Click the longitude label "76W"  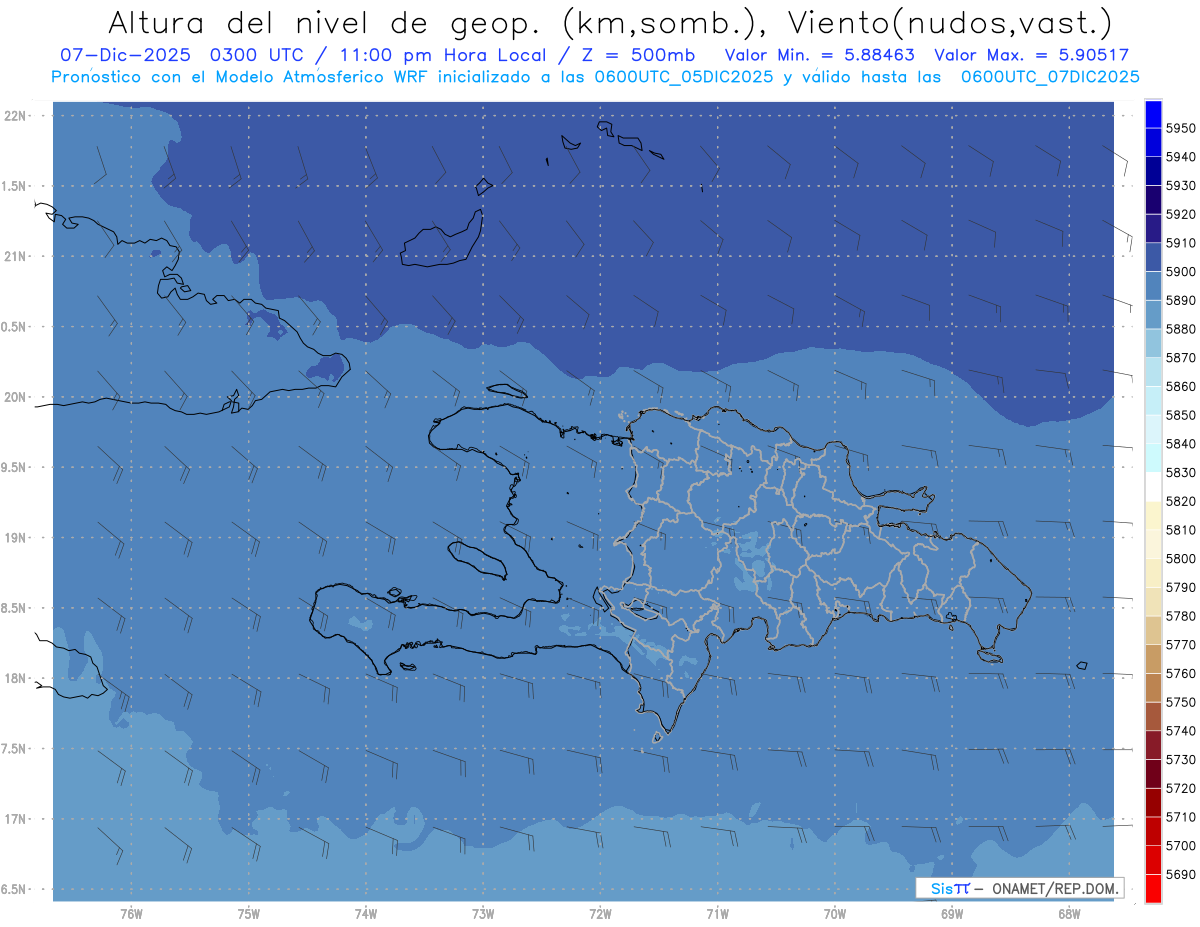point(131,914)
